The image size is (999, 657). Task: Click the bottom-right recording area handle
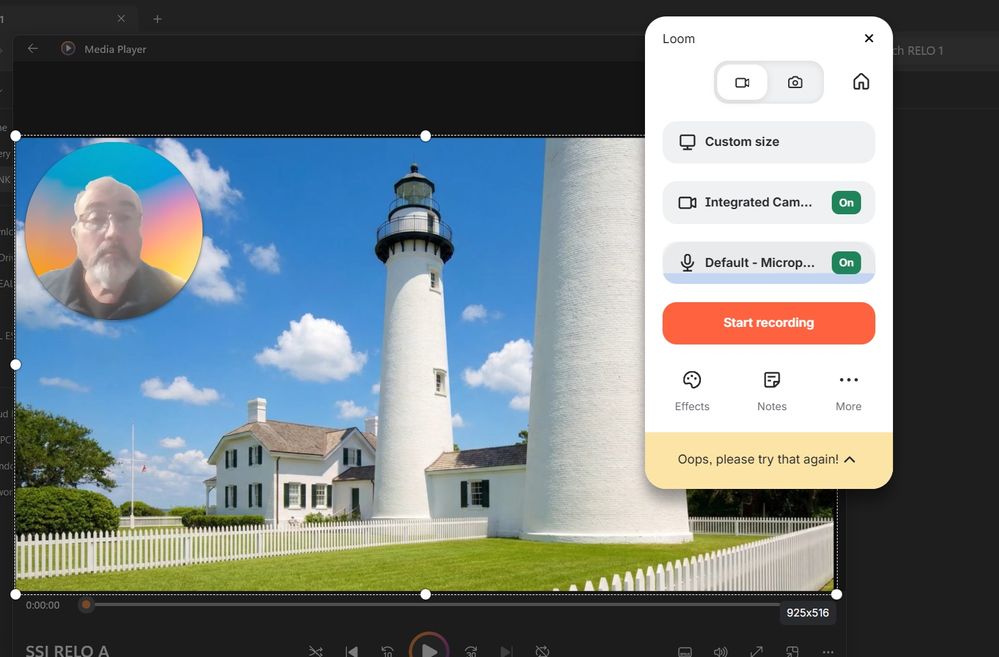point(837,595)
